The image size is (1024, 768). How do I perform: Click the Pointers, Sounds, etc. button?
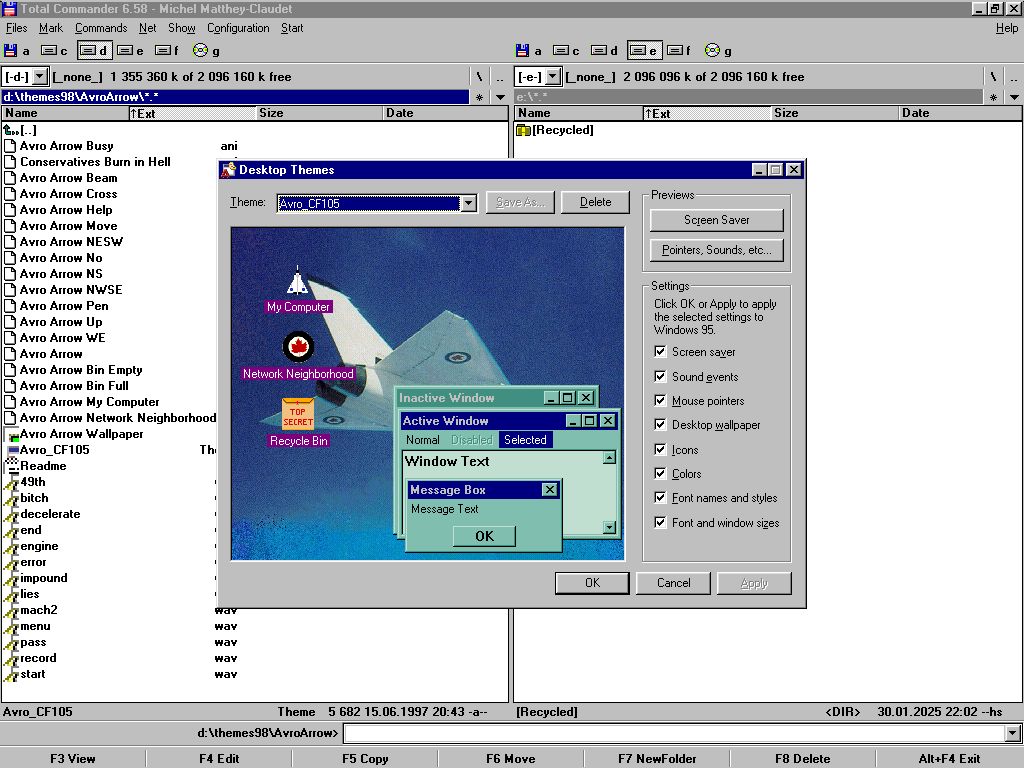[x=716, y=250]
